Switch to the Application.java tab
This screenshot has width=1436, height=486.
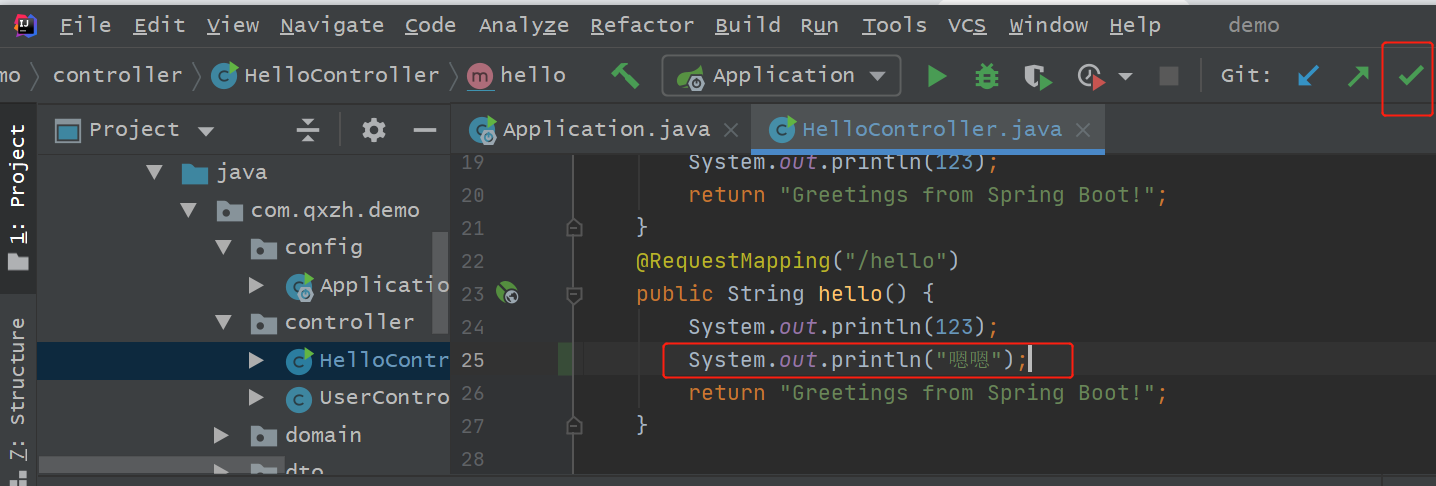tap(605, 130)
